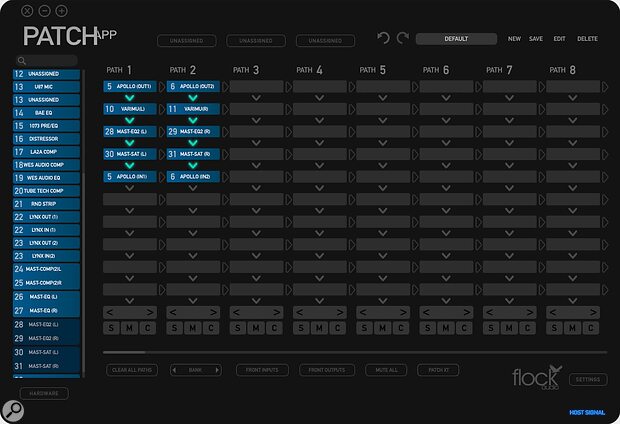The image size is (620, 424).
Task: Select DISTRESSOR in hardware list
Action: (x=46, y=139)
